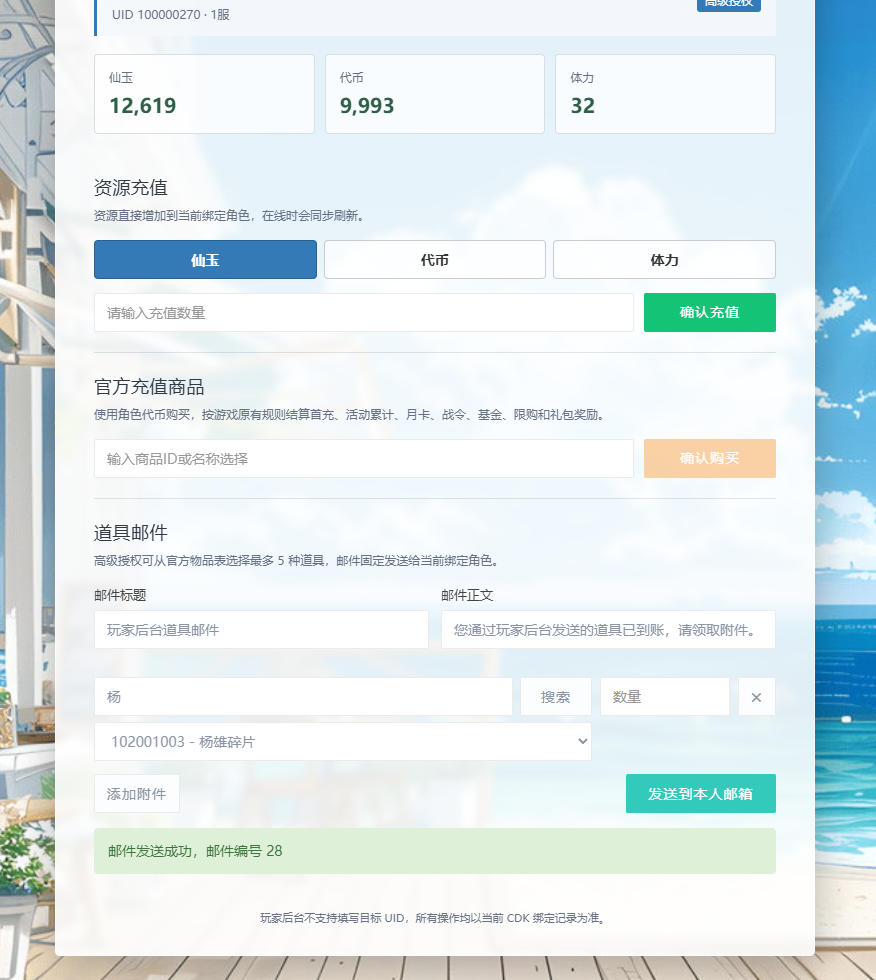Click the 代币 balance value 9,993

point(367,106)
